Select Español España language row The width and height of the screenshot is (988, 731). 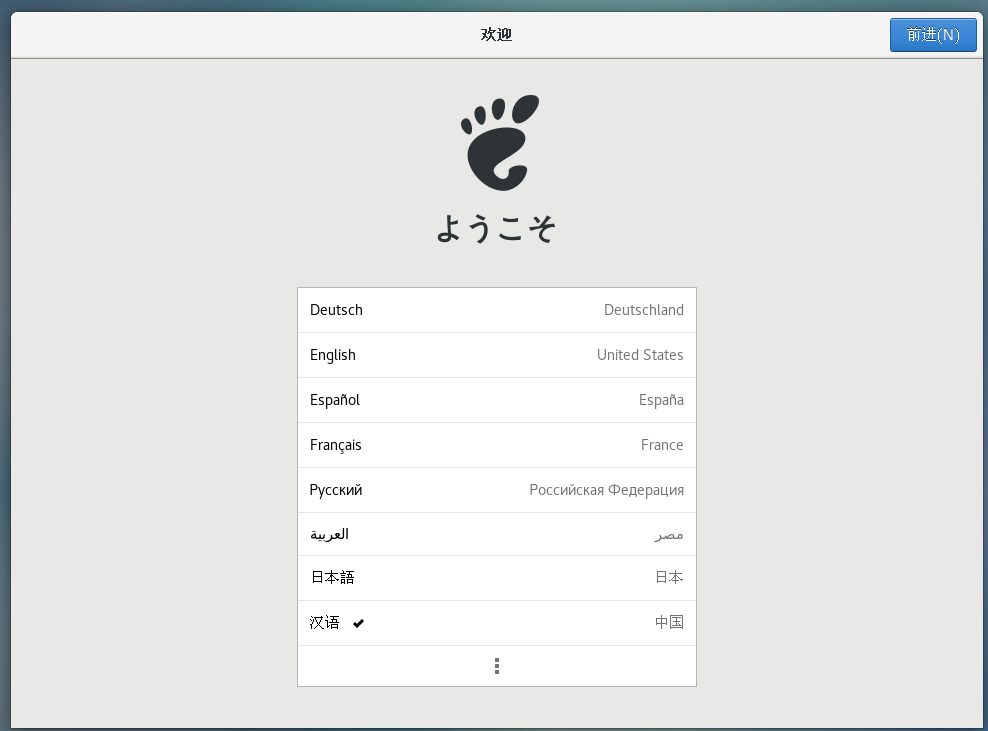[497, 400]
